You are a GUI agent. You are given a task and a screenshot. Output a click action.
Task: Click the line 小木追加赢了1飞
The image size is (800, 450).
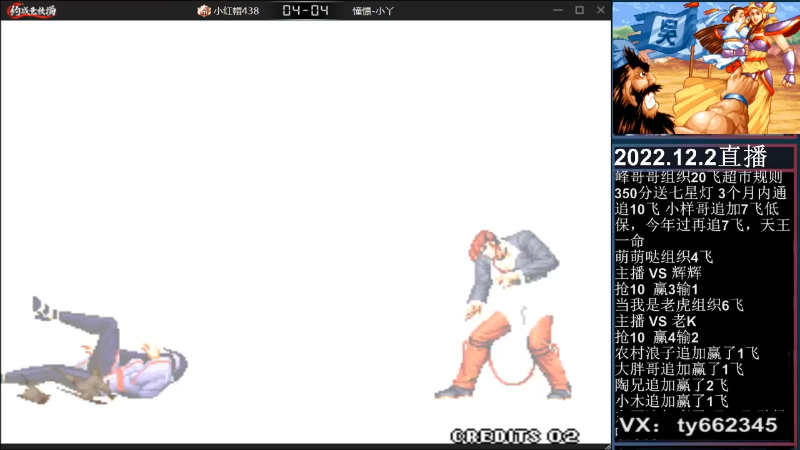[671, 401]
